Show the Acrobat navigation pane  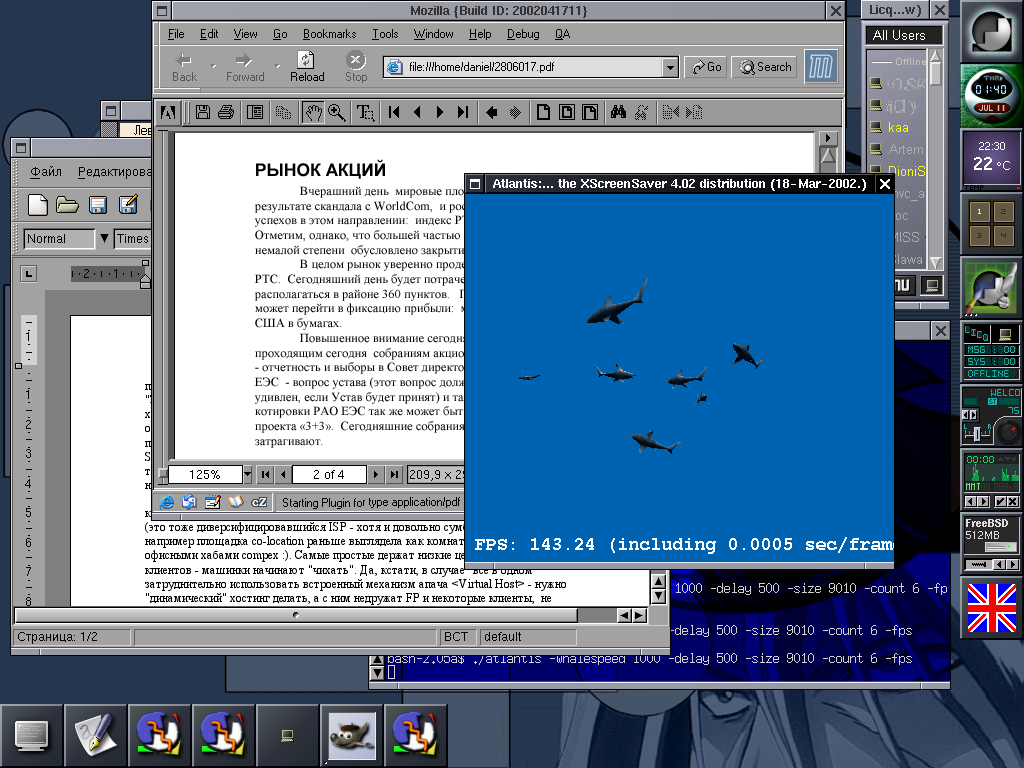[x=255, y=112]
